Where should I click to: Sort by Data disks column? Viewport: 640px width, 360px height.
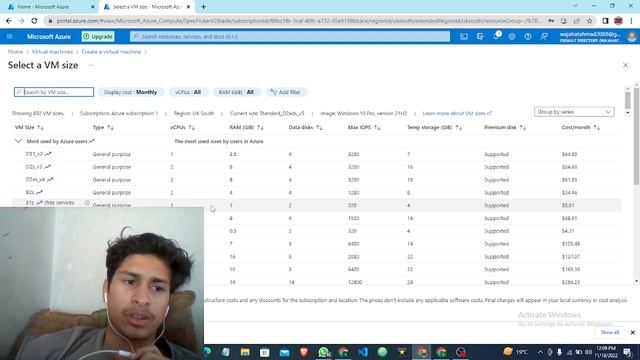point(305,127)
